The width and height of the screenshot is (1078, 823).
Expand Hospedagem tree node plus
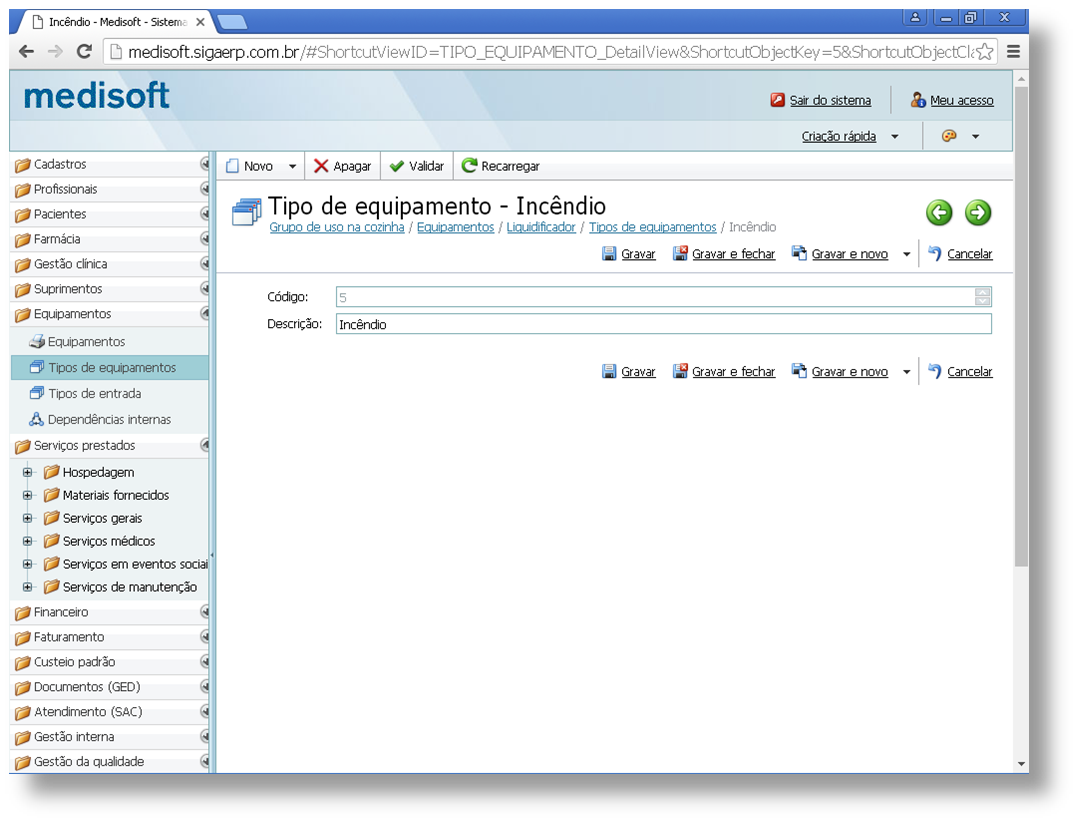[x=28, y=472]
